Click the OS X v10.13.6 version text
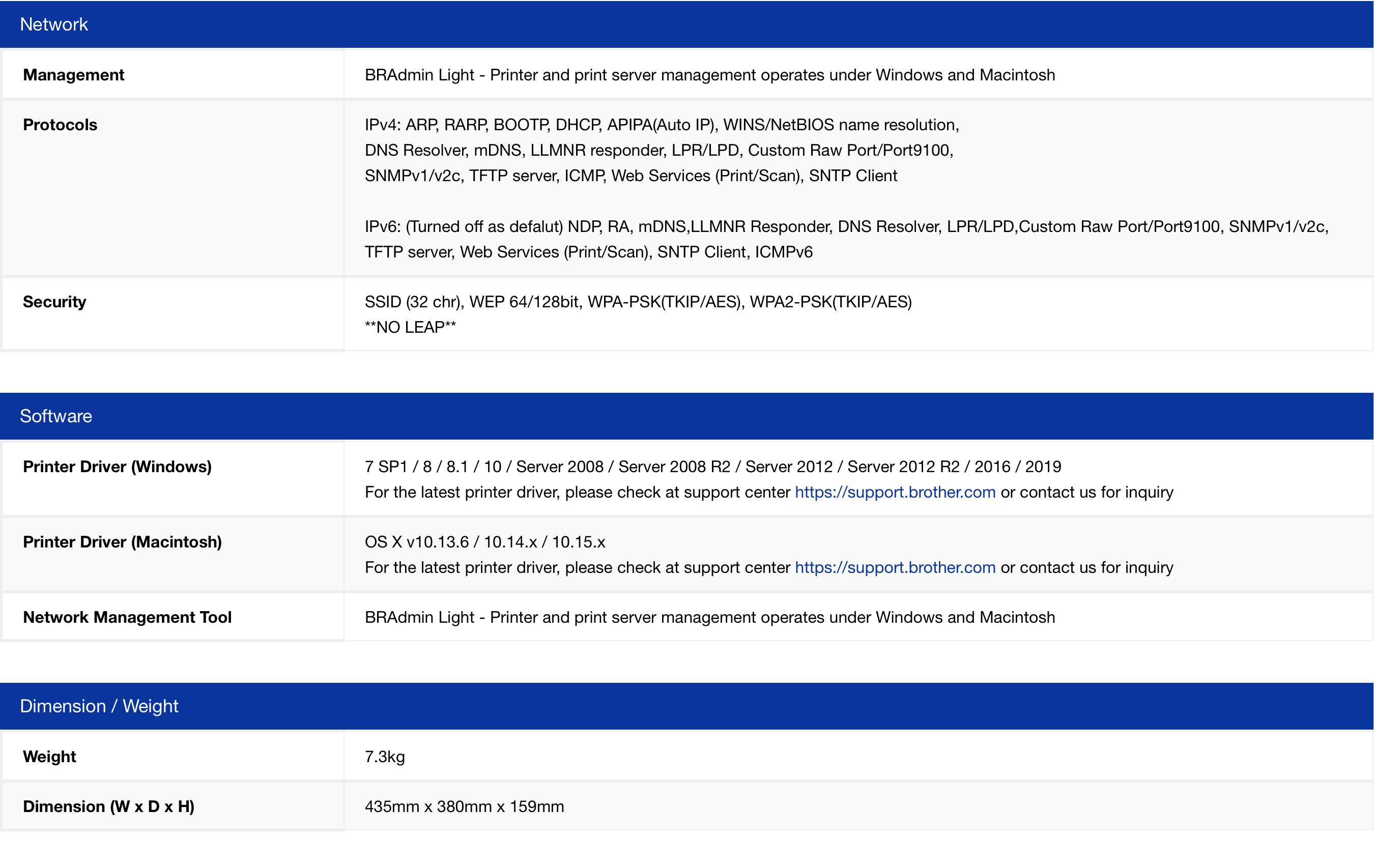 [x=484, y=542]
